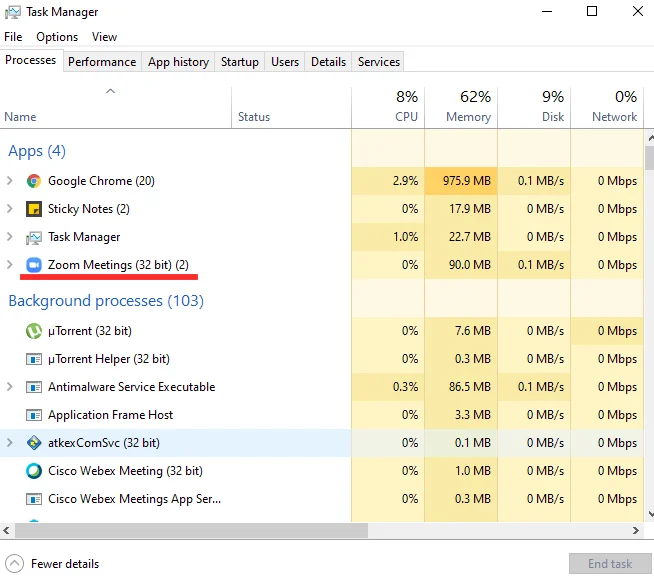Screen dimensions: 654x582
Task: Sort by Network usage column header
Action: point(607,108)
